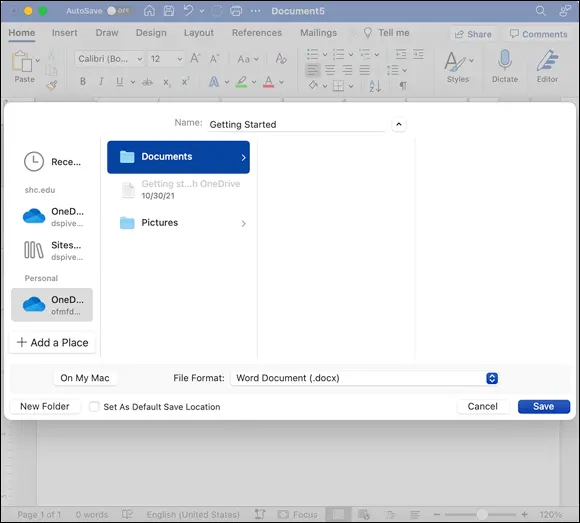Open the font color dropdown arrow

point(281,82)
